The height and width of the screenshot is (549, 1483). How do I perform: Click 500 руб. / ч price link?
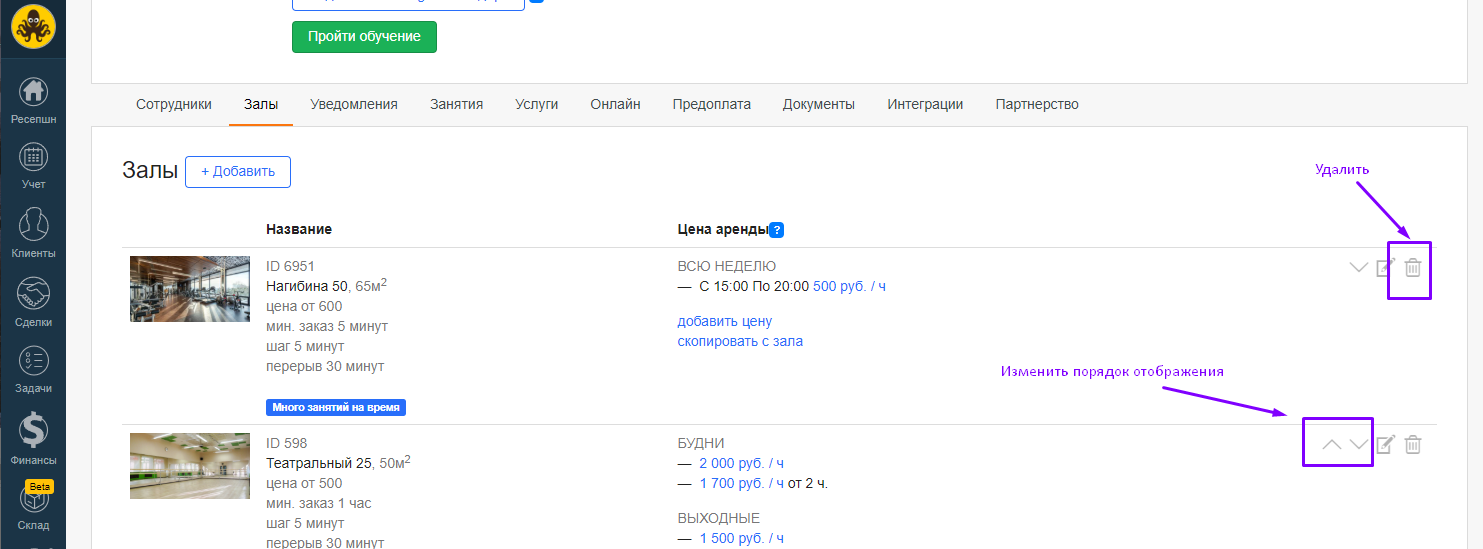coord(849,286)
